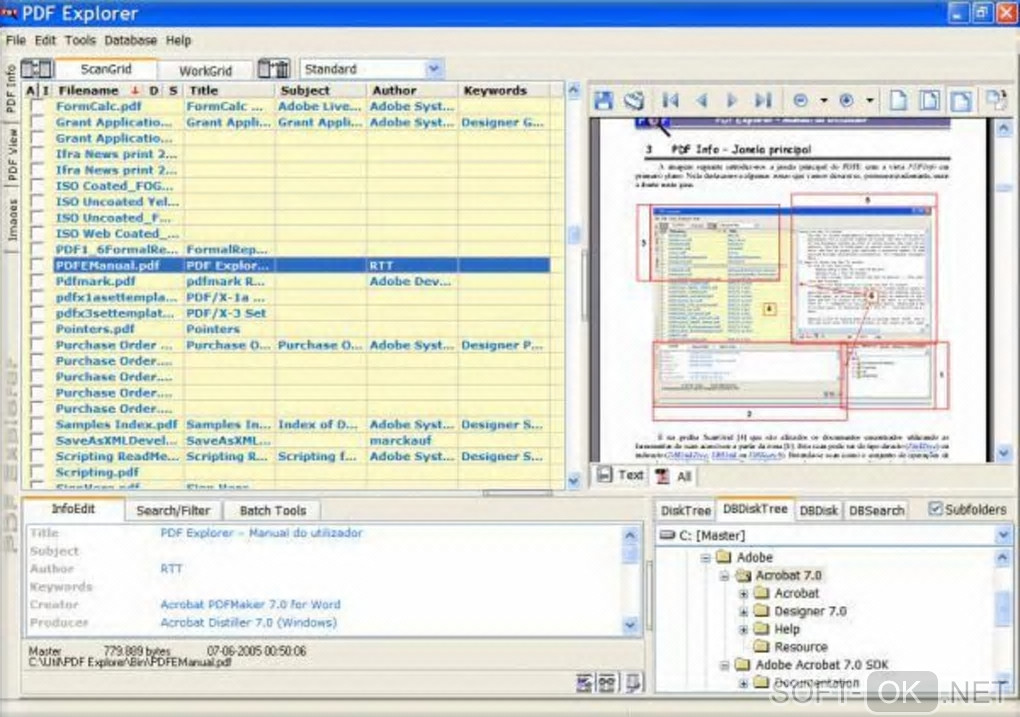The width and height of the screenshot is (1020, 717).
Task: Switch to DBSearch tab
Action: pyautogui.click(x=877, y=511)
